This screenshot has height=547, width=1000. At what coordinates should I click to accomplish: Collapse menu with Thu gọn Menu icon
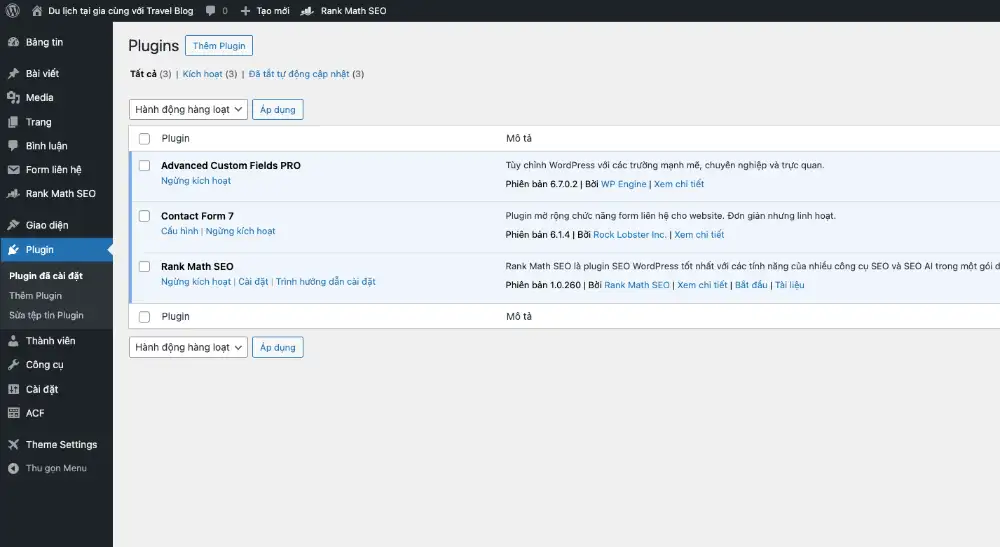[x=13, y=468]
